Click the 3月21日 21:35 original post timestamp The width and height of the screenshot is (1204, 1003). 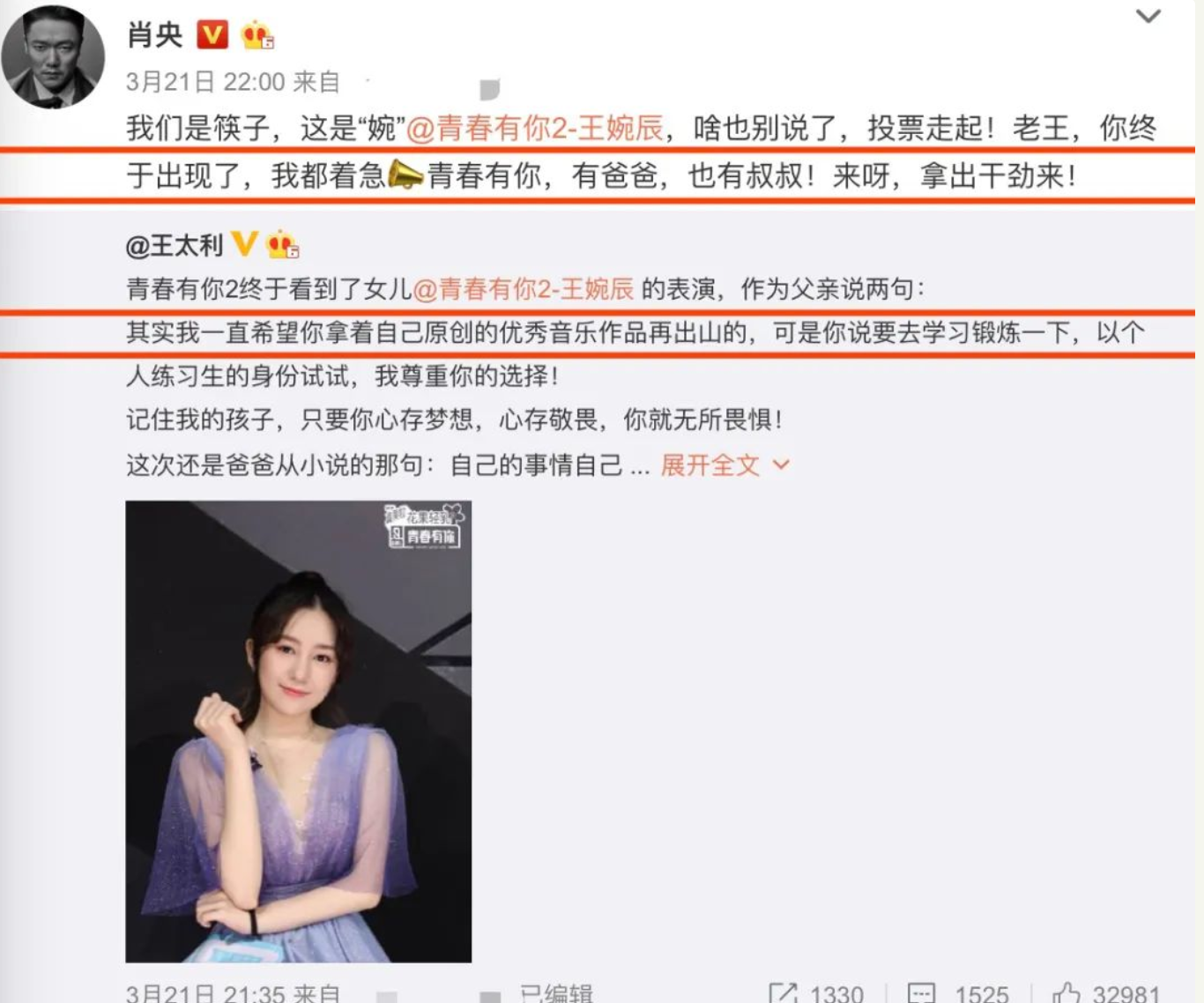click(x=206, y=993)
